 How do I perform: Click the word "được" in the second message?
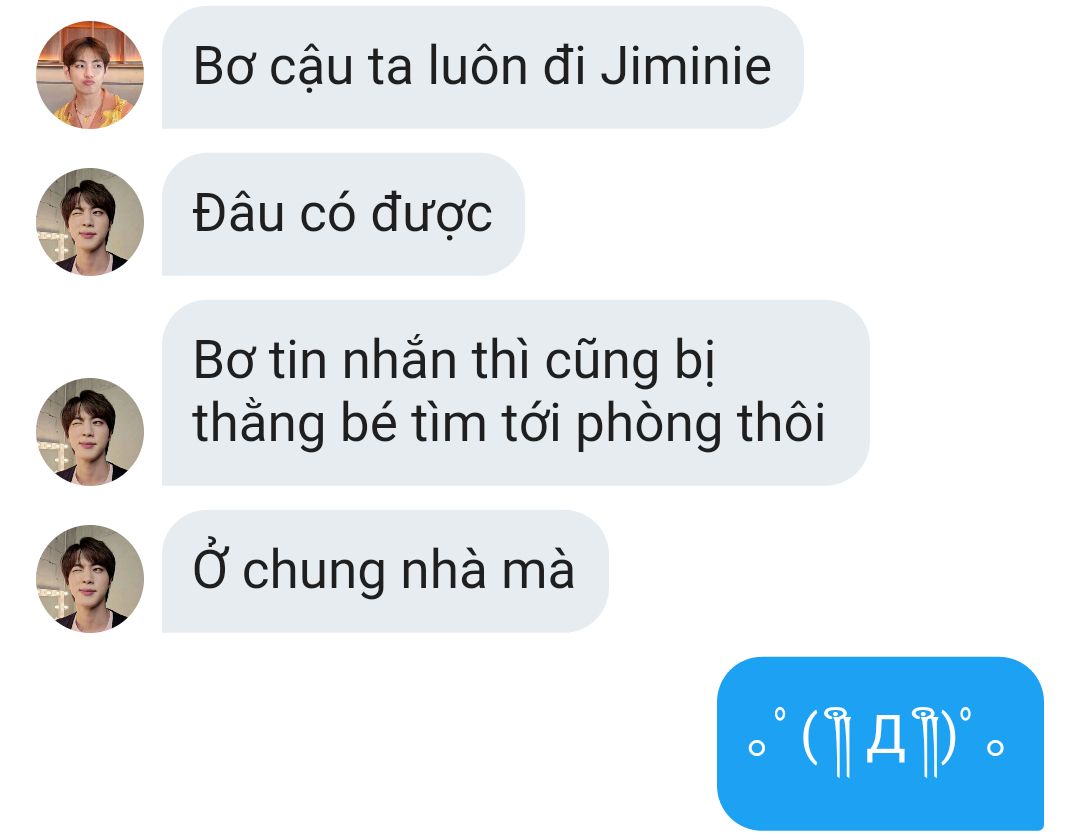432,214
